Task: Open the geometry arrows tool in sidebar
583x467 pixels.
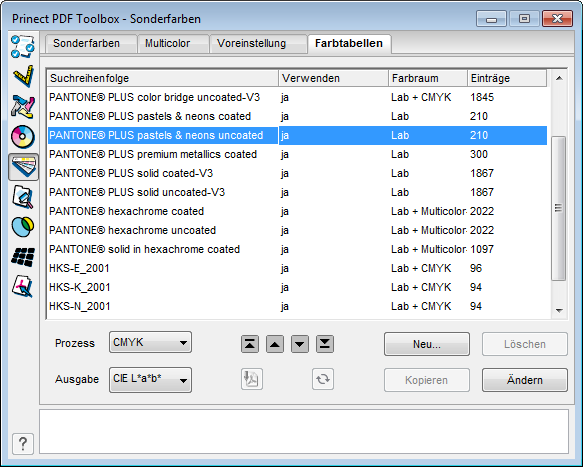Action: [23, 107]
